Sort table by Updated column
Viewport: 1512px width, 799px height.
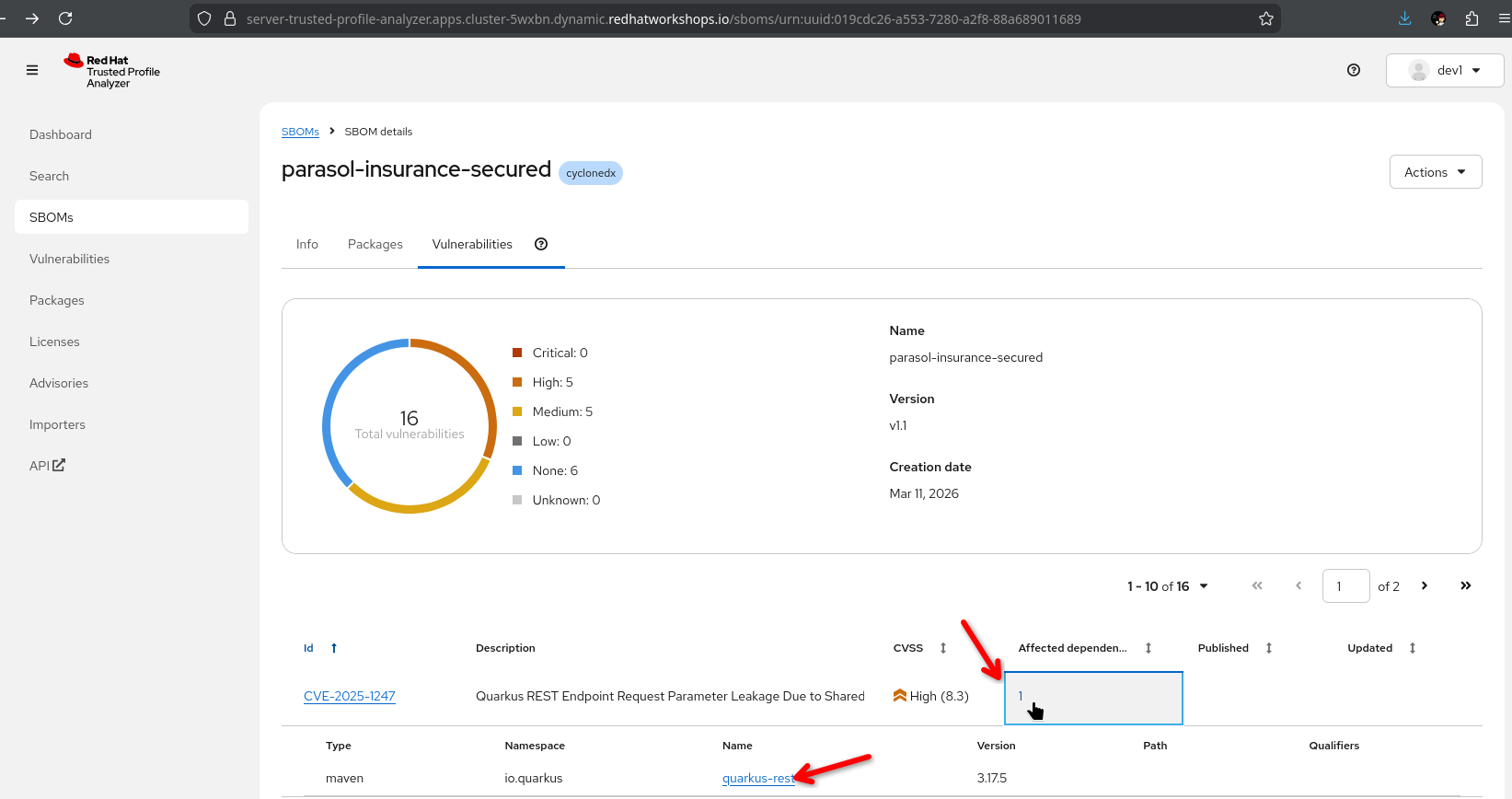1413,648
